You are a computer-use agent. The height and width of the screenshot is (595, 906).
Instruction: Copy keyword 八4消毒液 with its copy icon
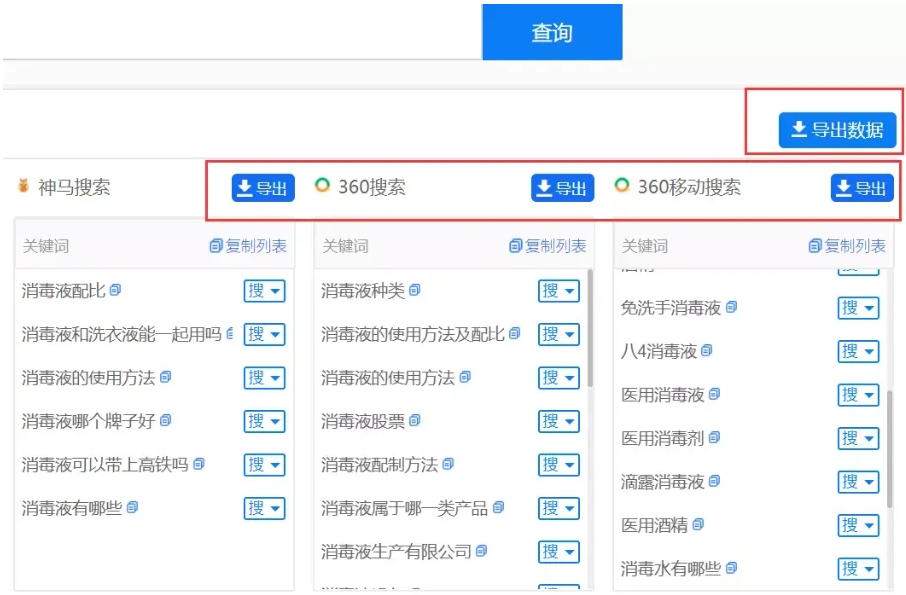coord(707,350)
